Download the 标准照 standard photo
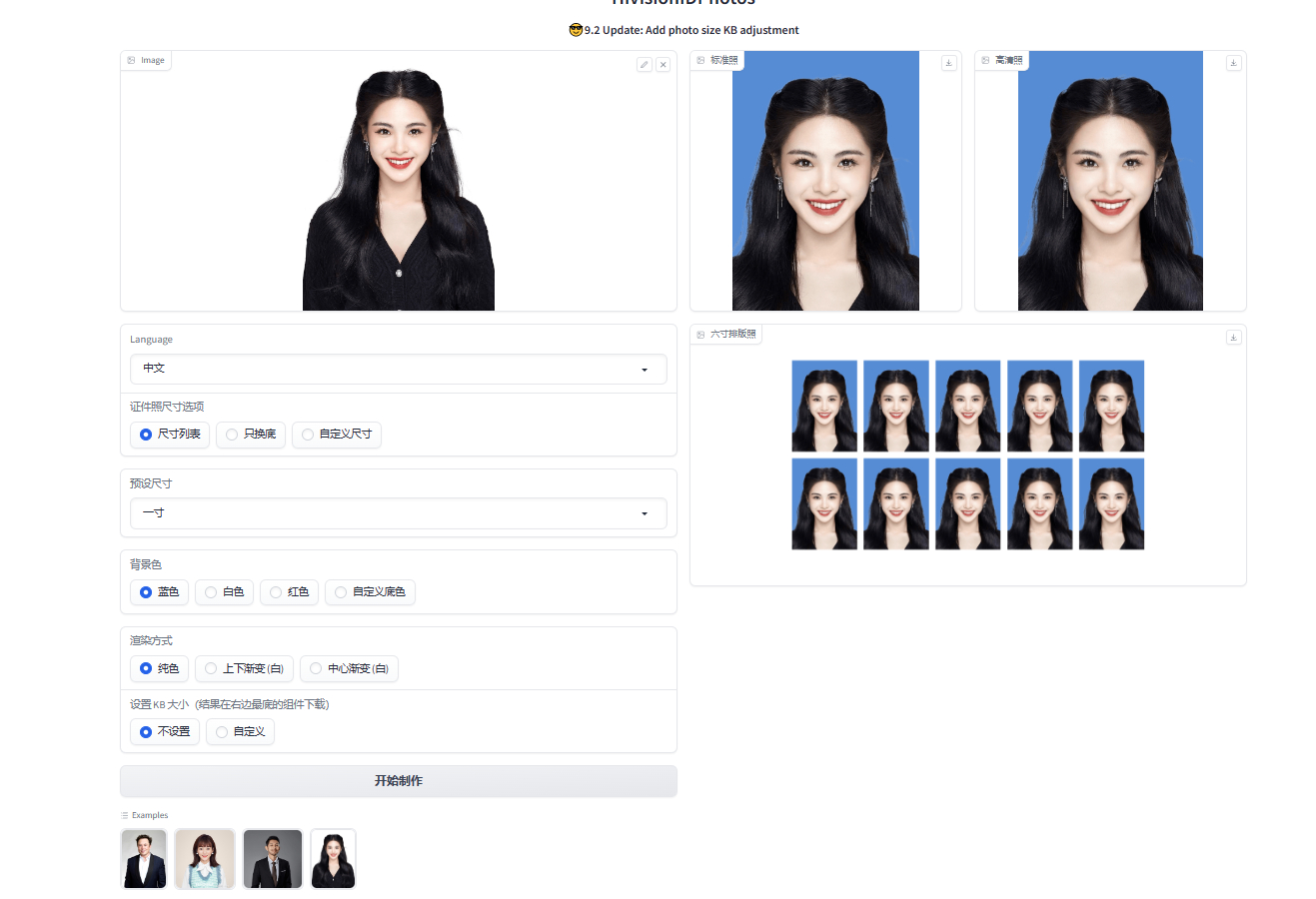1316x899 pixels. pyautogui.click(x=949, y=63)
